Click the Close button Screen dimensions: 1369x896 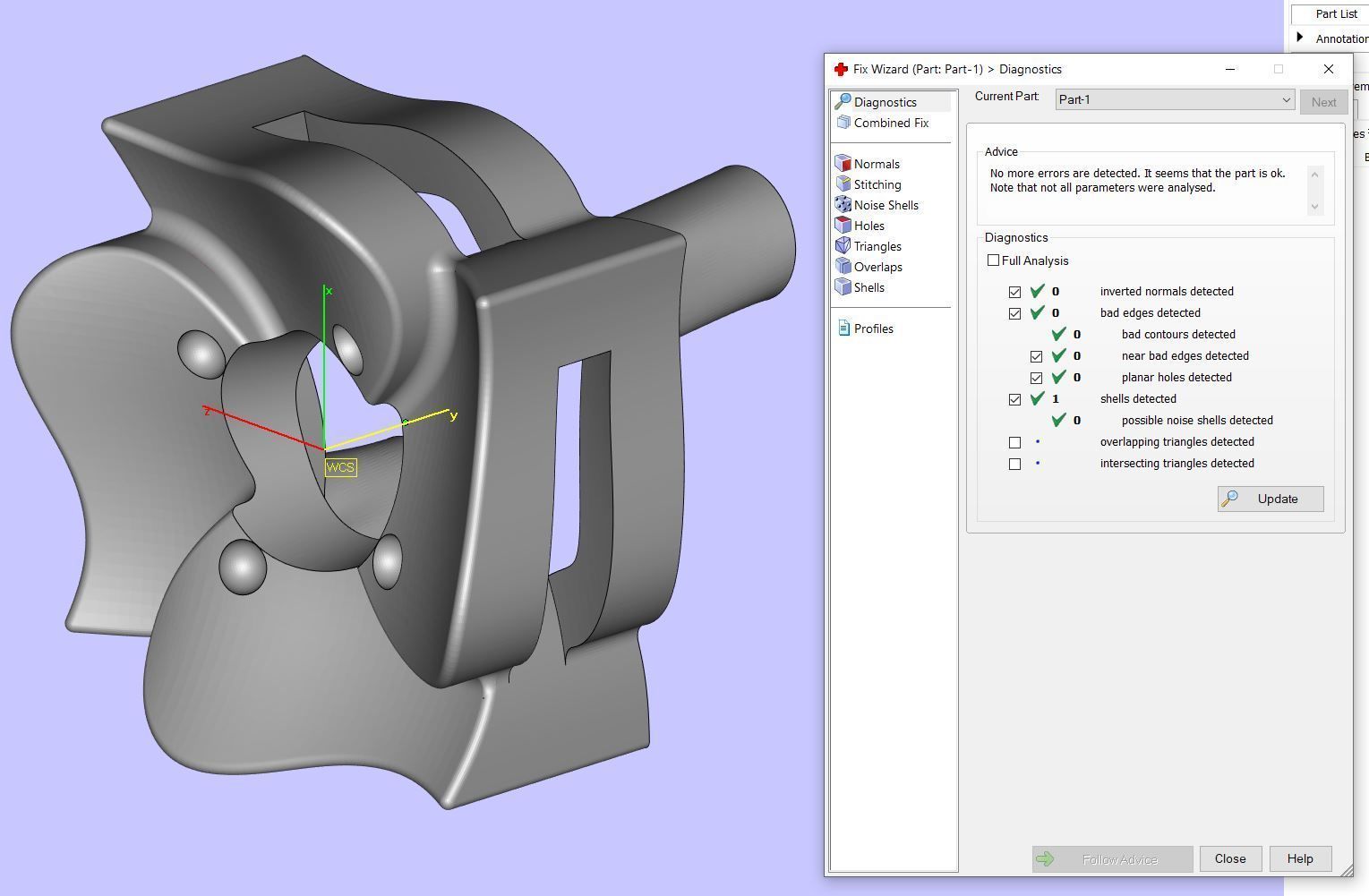[x=1230, y=858]
